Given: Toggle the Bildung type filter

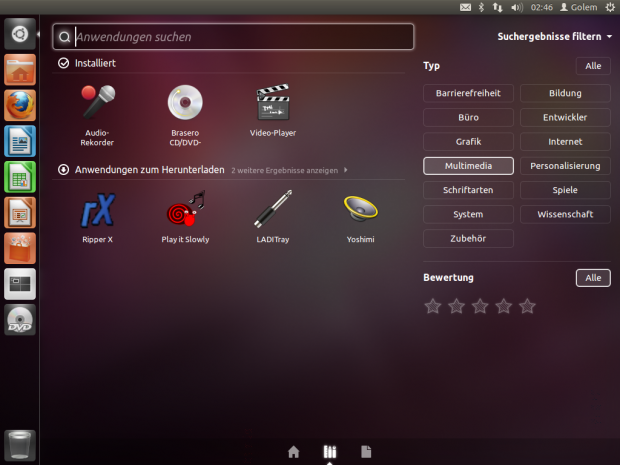Looking at the screenshot, I should (565, 93).
